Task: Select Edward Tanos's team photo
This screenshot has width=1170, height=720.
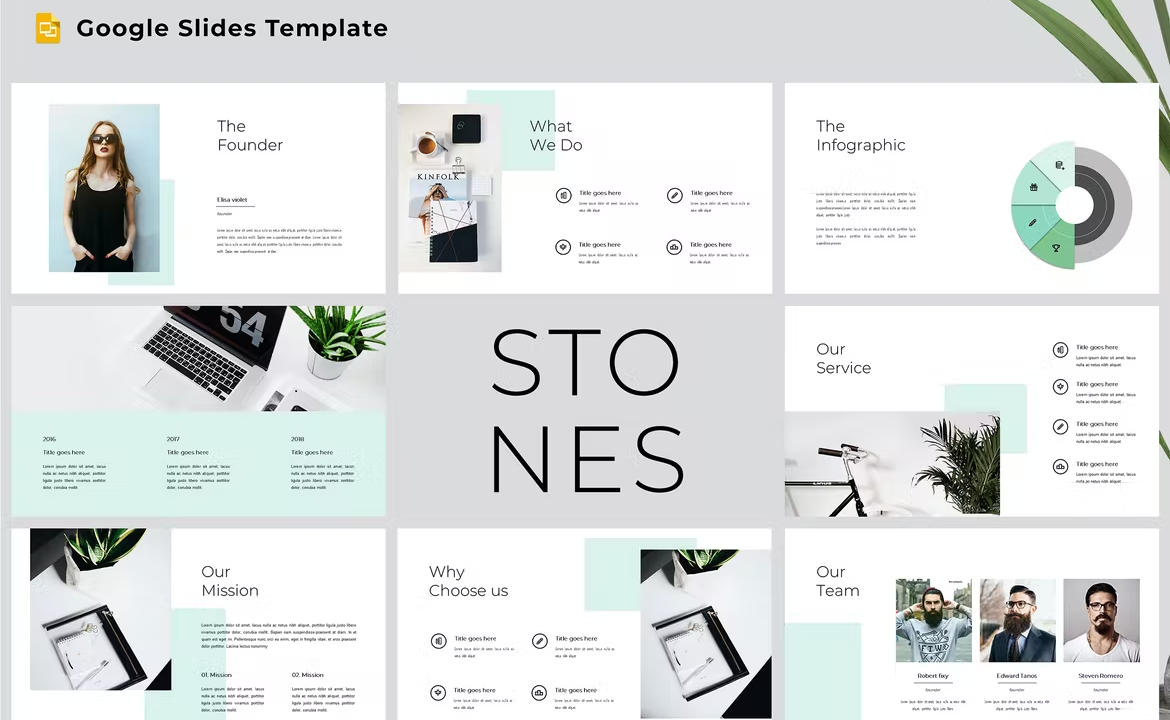Action: coord(1017,620)
